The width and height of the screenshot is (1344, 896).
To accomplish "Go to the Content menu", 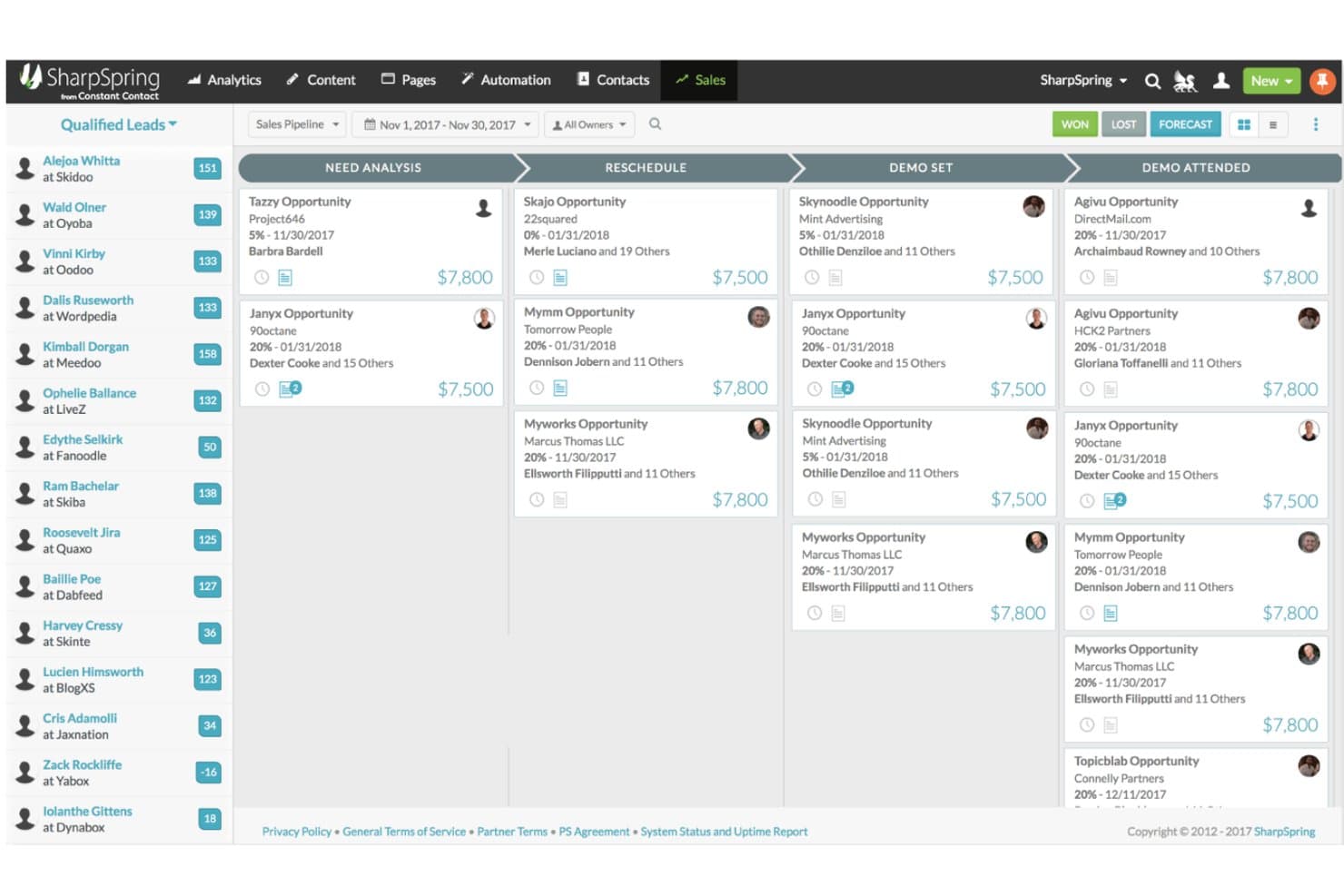I will pyautogui.click(x=321, y=81).
